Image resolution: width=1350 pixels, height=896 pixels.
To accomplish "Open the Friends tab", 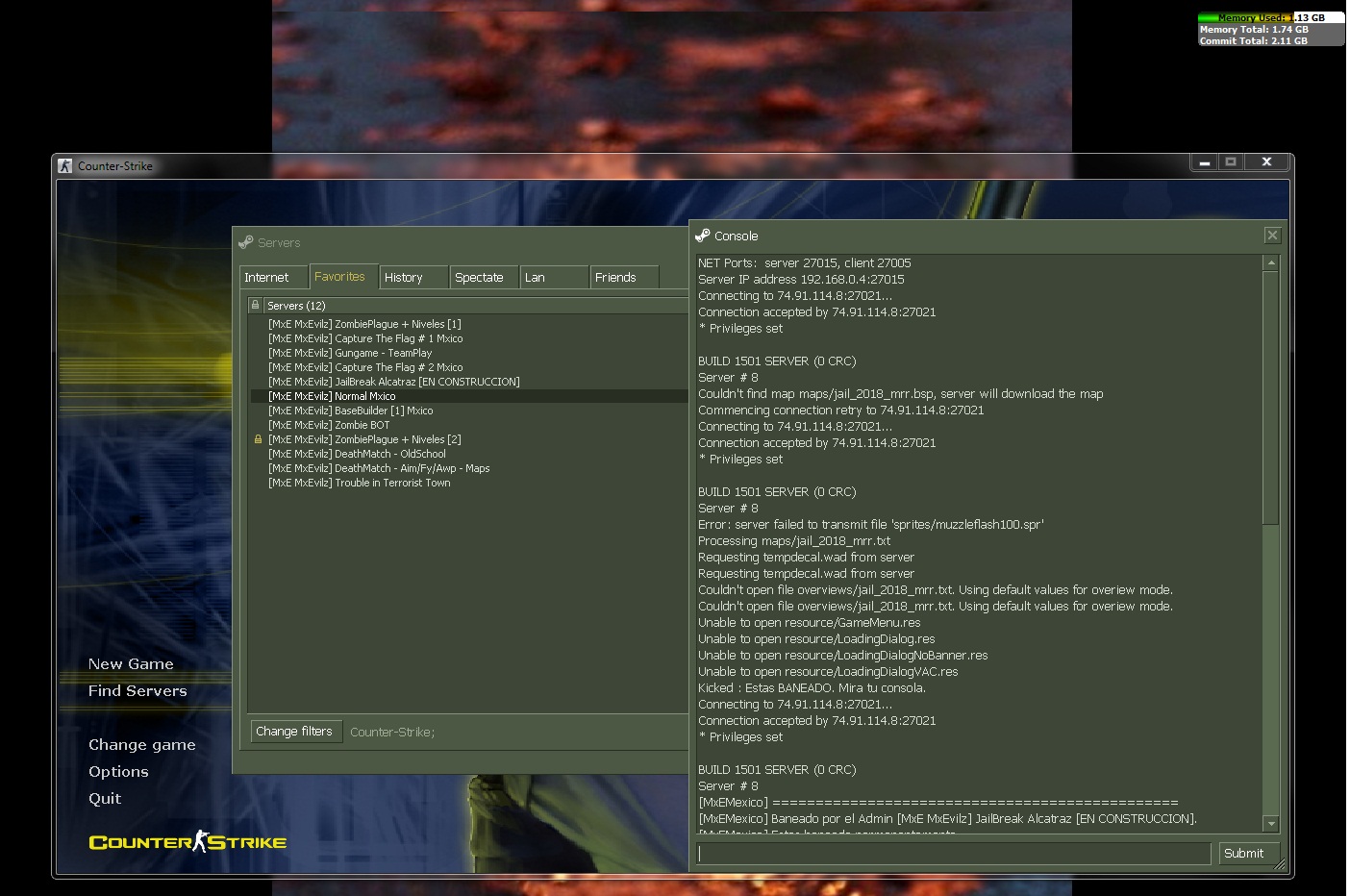I will click(625, 277).
